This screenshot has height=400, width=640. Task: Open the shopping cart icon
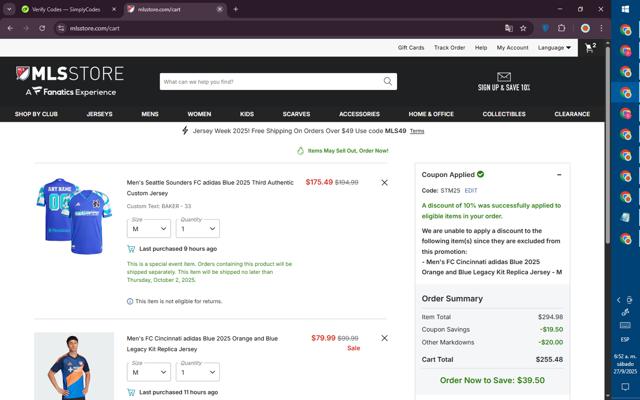click(590, 47)
